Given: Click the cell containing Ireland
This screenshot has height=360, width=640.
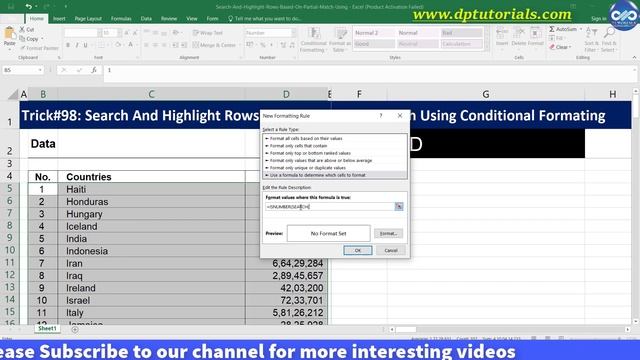Looking at the screenshot, I should [x=151, y=288].
